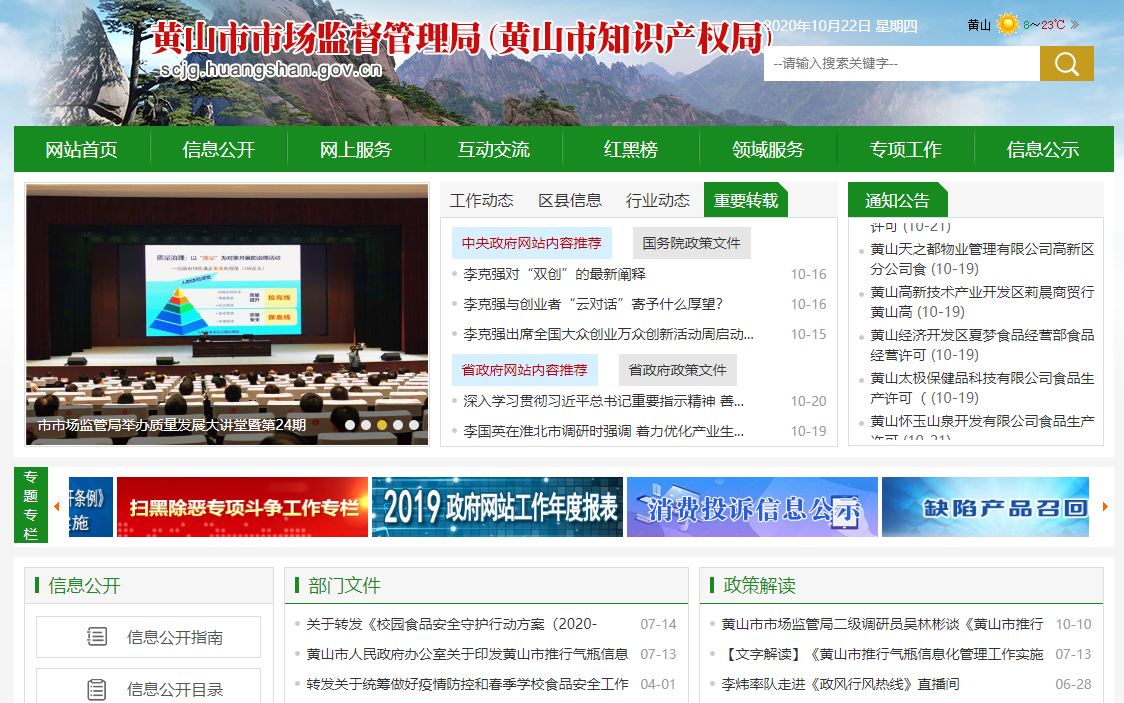
Task: Open the 部门文件 section heading
Action: click(x=344, y=585)
